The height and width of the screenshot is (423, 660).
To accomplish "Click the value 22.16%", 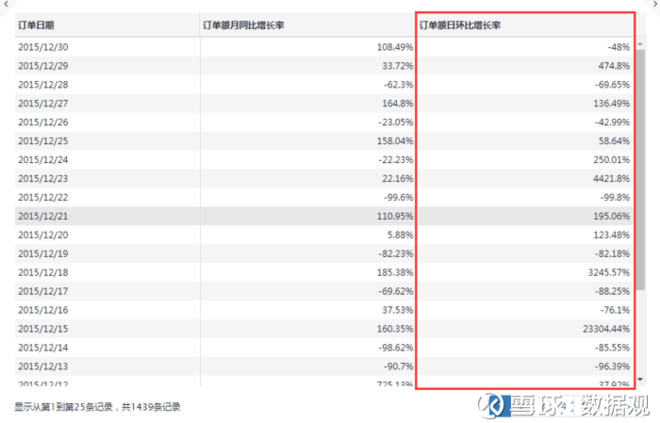I will (397, 178).
